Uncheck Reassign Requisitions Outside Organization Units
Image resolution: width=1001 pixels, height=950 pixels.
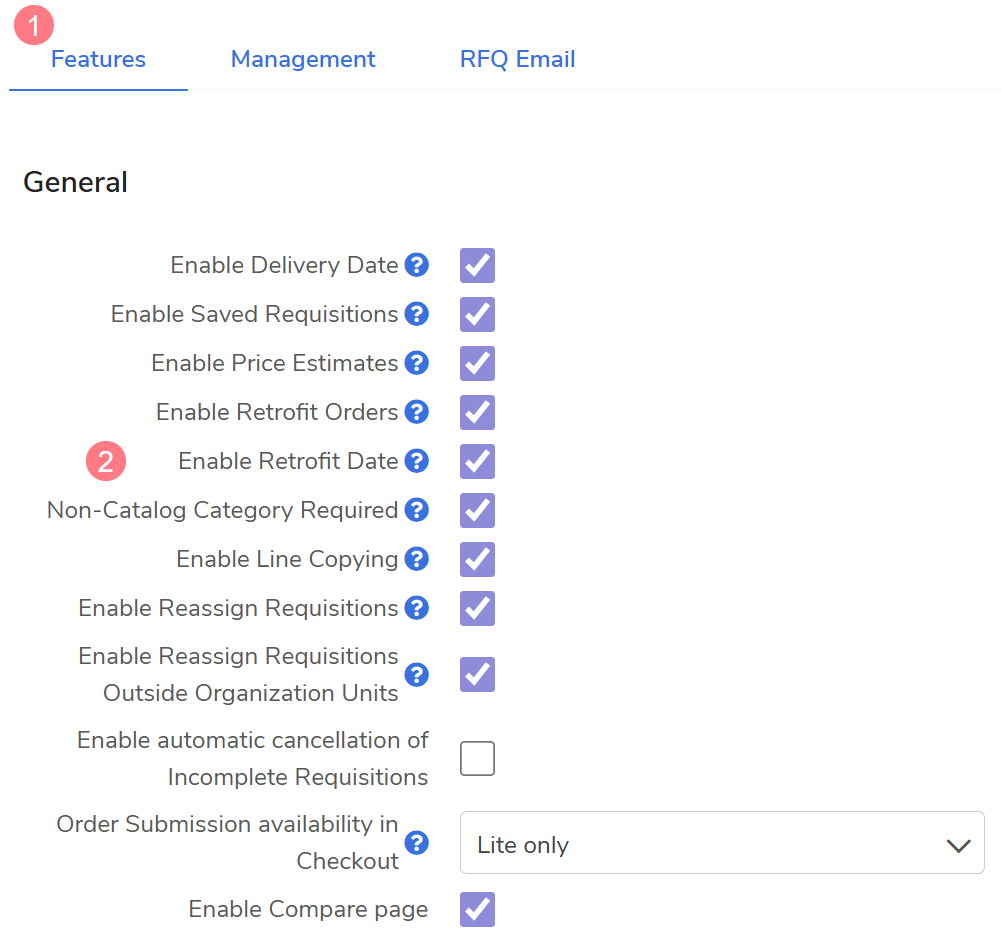click(477, 675)
